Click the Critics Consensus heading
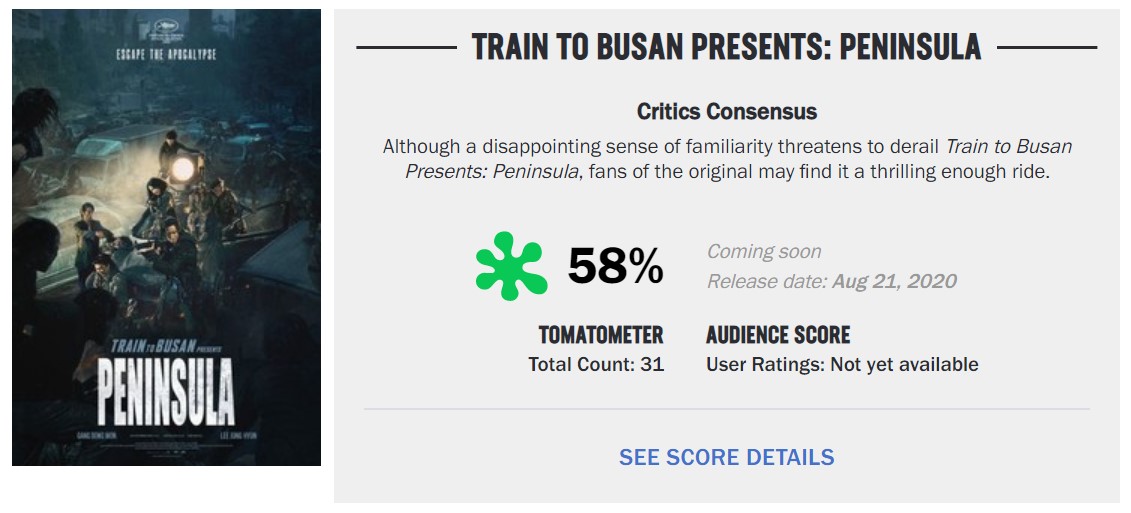1131x513 pixels. [x=726, y=112]
